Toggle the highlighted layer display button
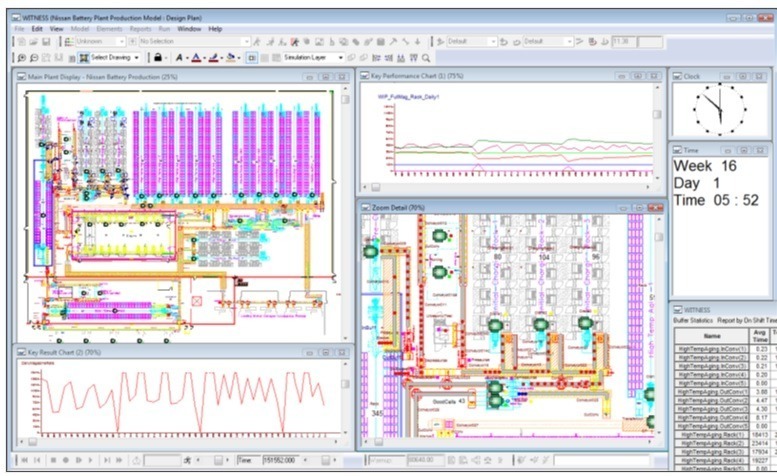777x476 pixels. click(251, 58)
